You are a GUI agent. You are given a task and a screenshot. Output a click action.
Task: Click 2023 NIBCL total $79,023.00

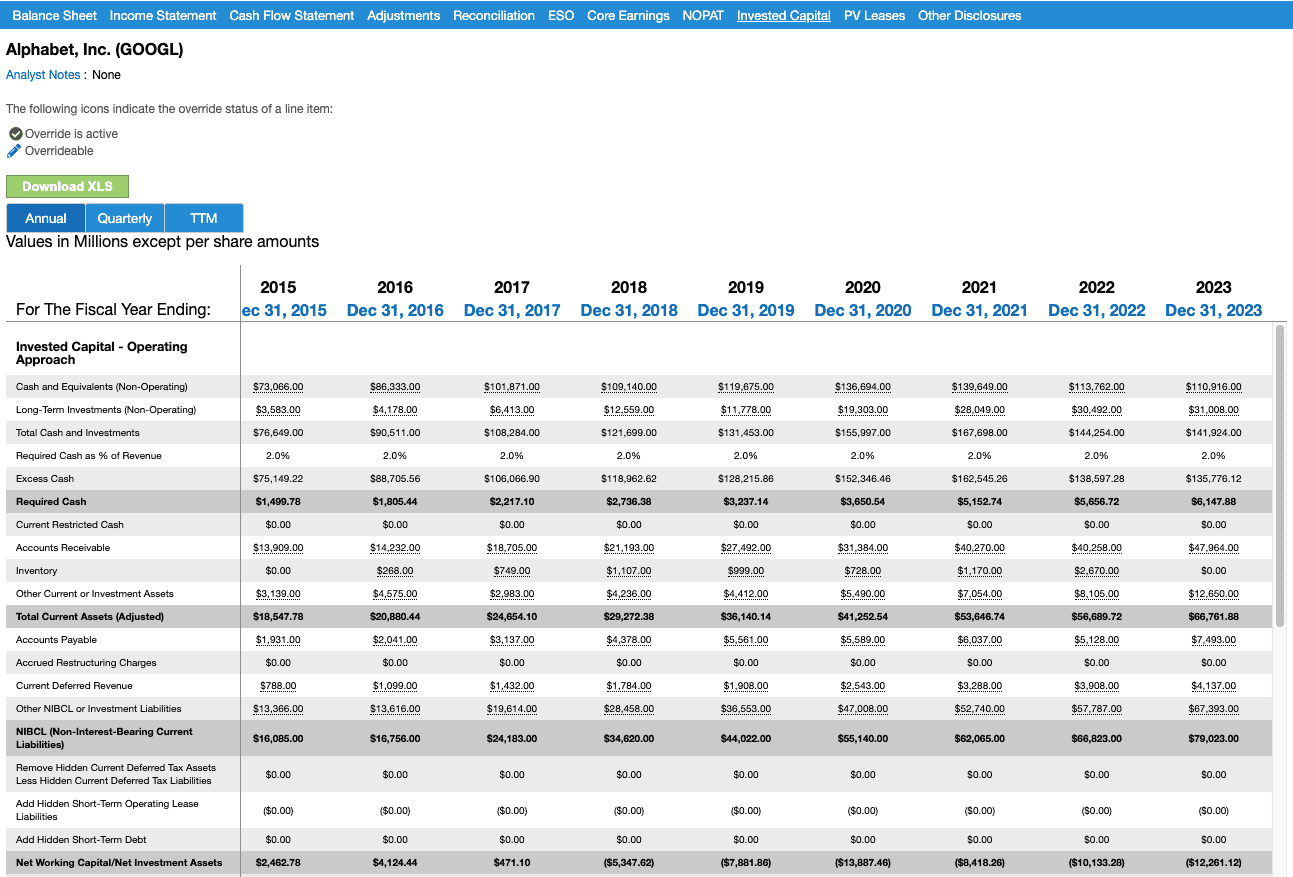coord(1214,739)
